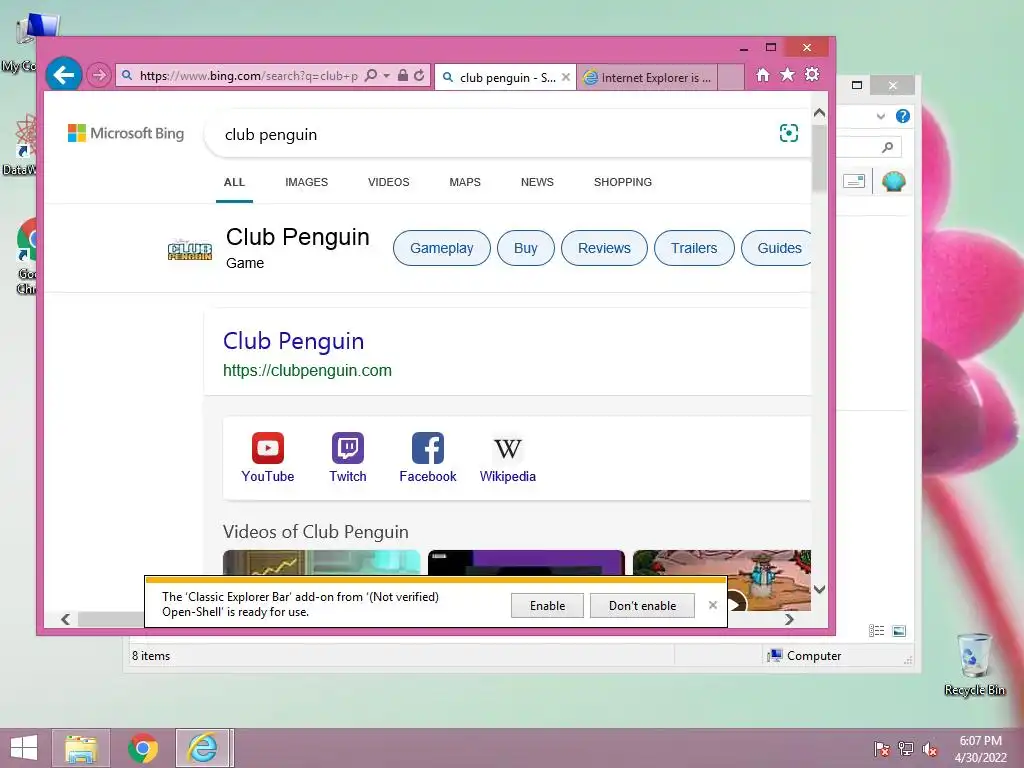Click the network tray icon
1024x768 pixels.
(x=906, y=749)
